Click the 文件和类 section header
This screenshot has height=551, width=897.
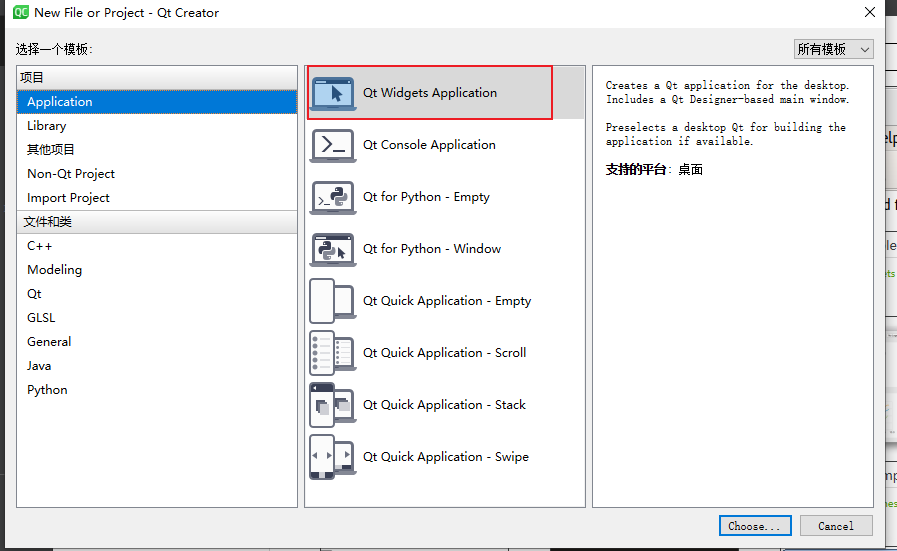coord(157,222)
